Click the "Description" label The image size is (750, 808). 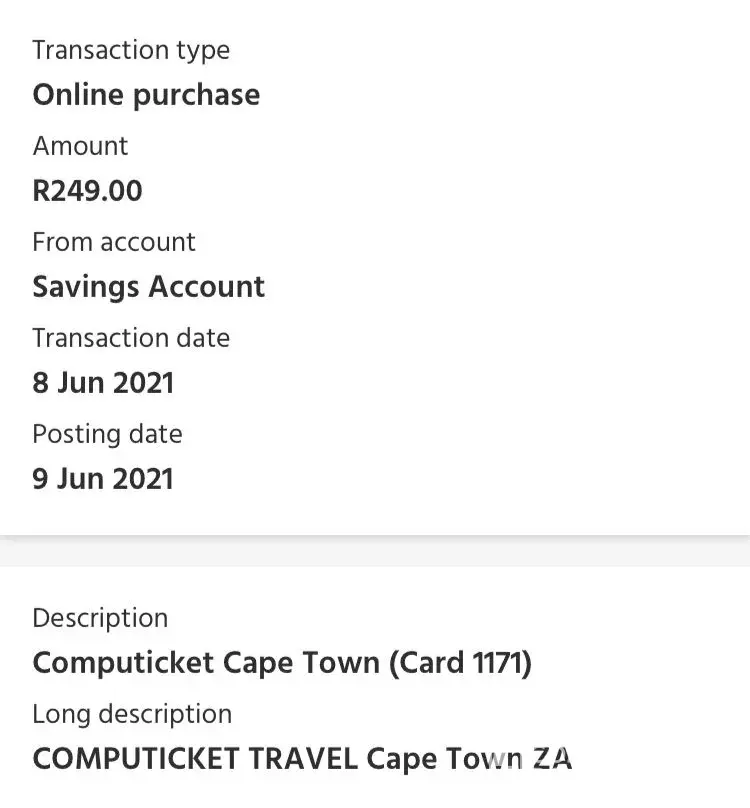(100, 618)
